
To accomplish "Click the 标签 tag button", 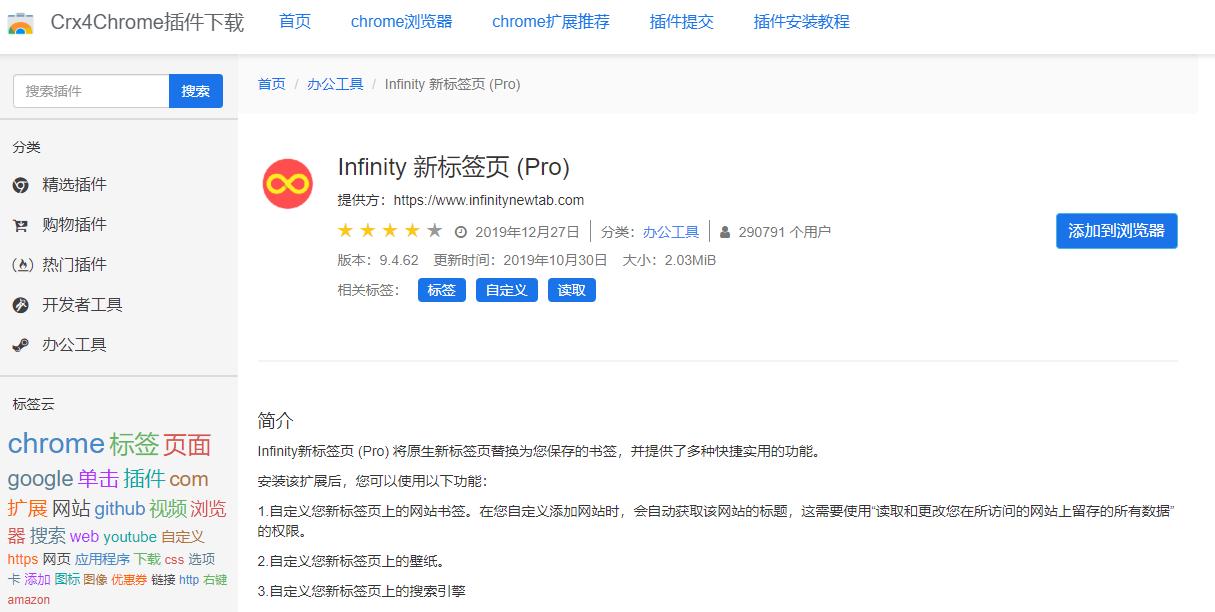I will tap(441, 290).
